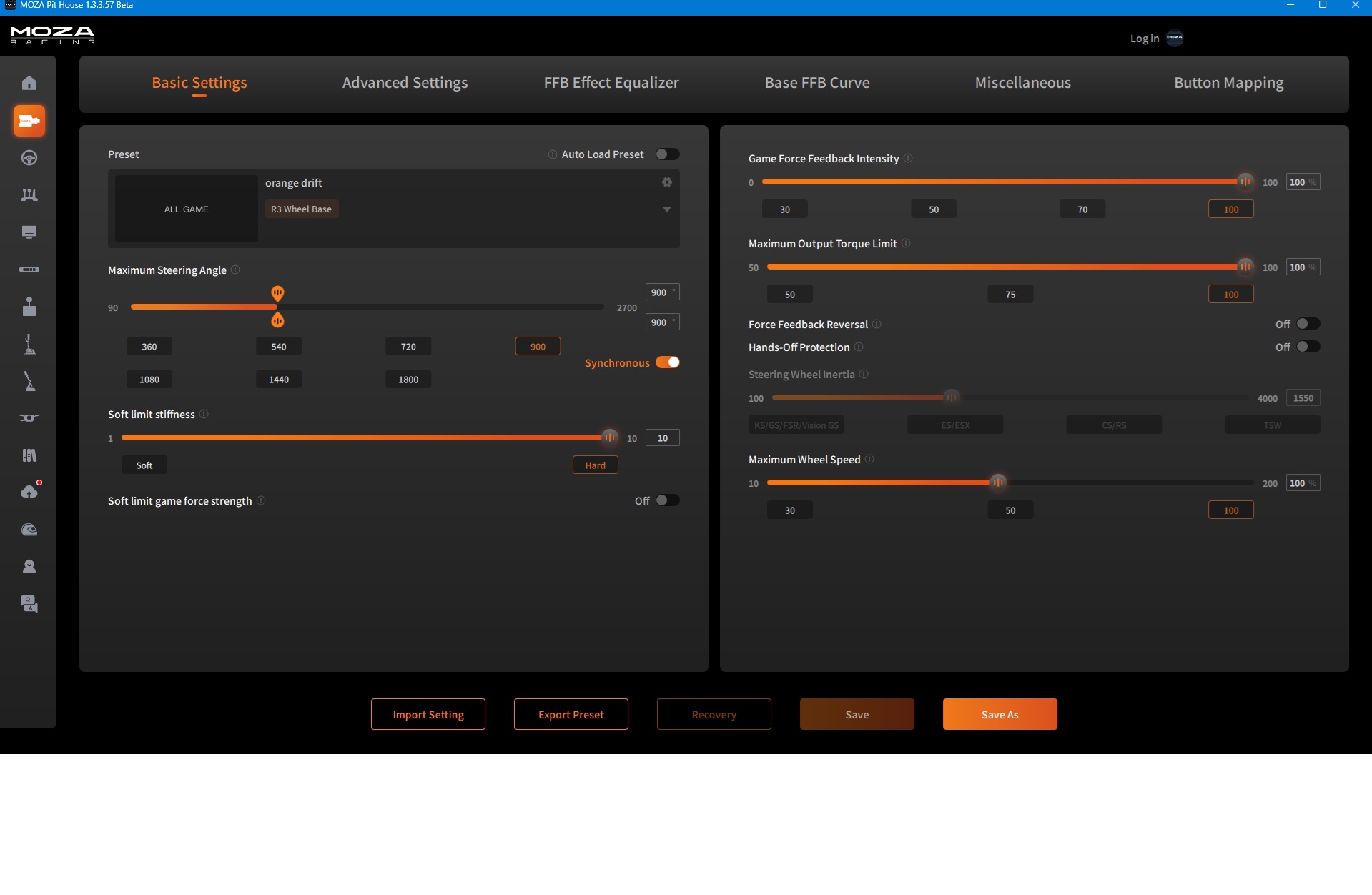Click the upper steering angle value field
This screenshot has height=895, width=1372.
coord(663,292)
